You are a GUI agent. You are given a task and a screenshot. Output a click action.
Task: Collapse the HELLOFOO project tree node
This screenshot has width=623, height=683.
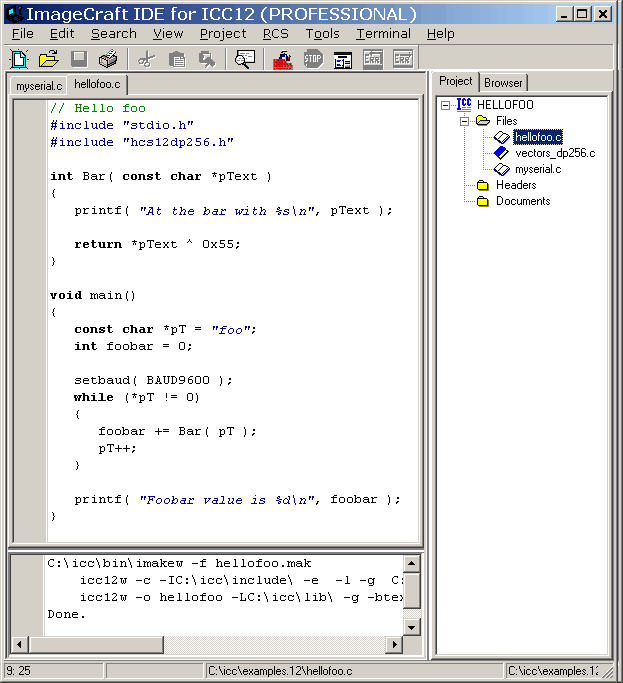coord(445,105)
